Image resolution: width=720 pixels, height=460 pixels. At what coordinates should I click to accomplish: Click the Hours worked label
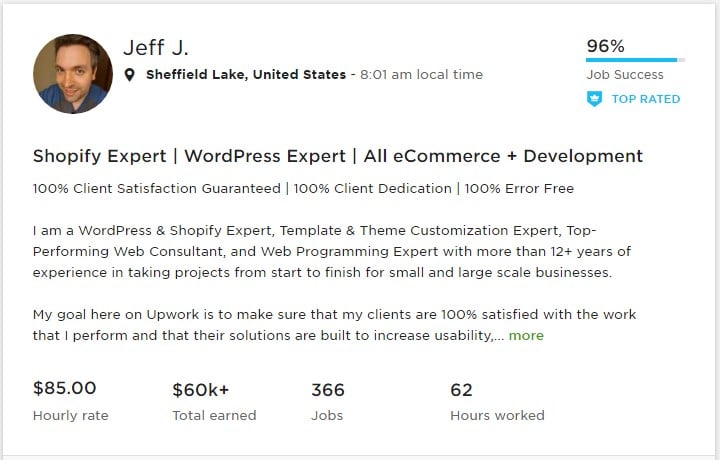tap(497, 415)
